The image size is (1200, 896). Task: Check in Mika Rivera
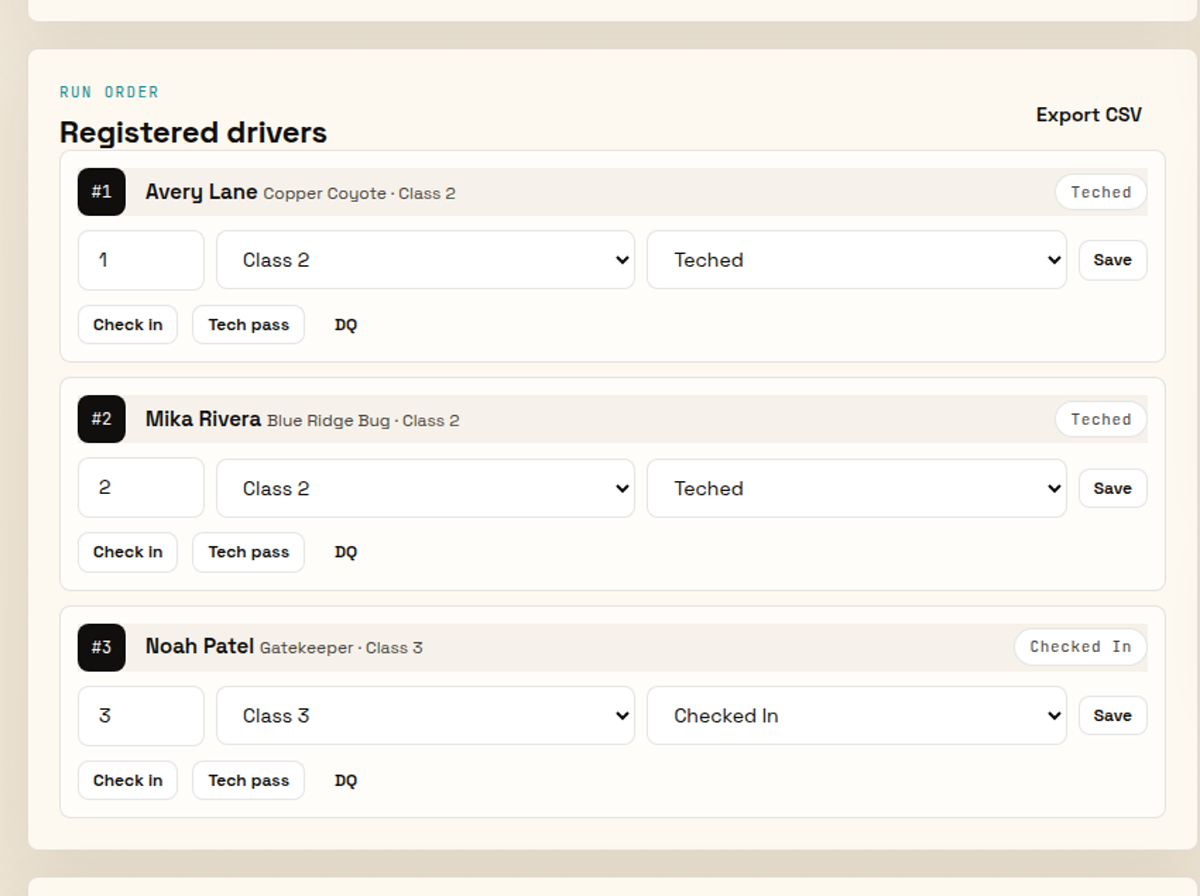pyautogui.click(x=128, y=552)
